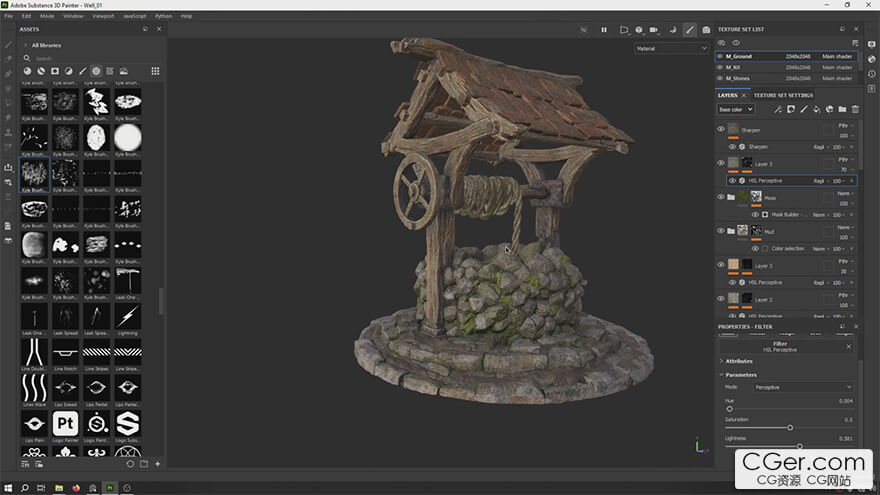
Task: Open the Mode Perceptive dropdown
Action: 803,387
